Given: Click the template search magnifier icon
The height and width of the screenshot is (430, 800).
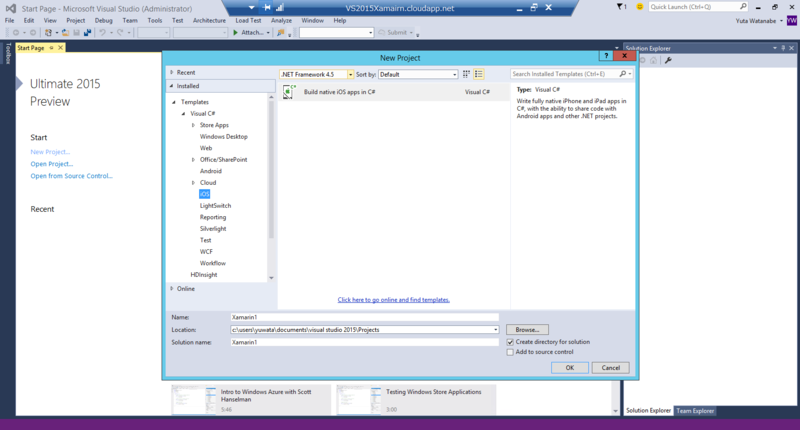Looking at the screenshot, I should point(622,74).
